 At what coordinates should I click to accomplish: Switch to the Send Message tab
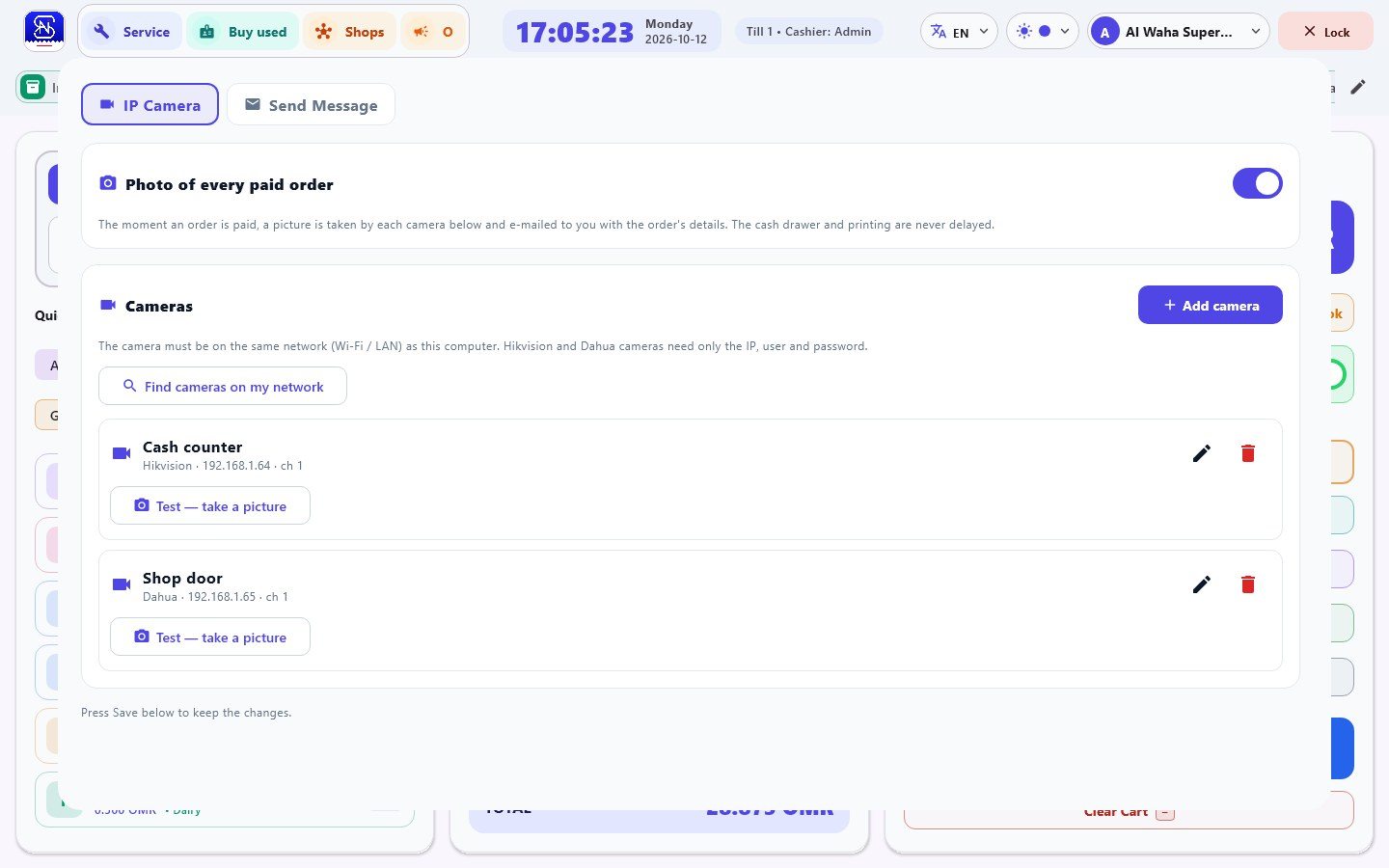click(311, 104)
